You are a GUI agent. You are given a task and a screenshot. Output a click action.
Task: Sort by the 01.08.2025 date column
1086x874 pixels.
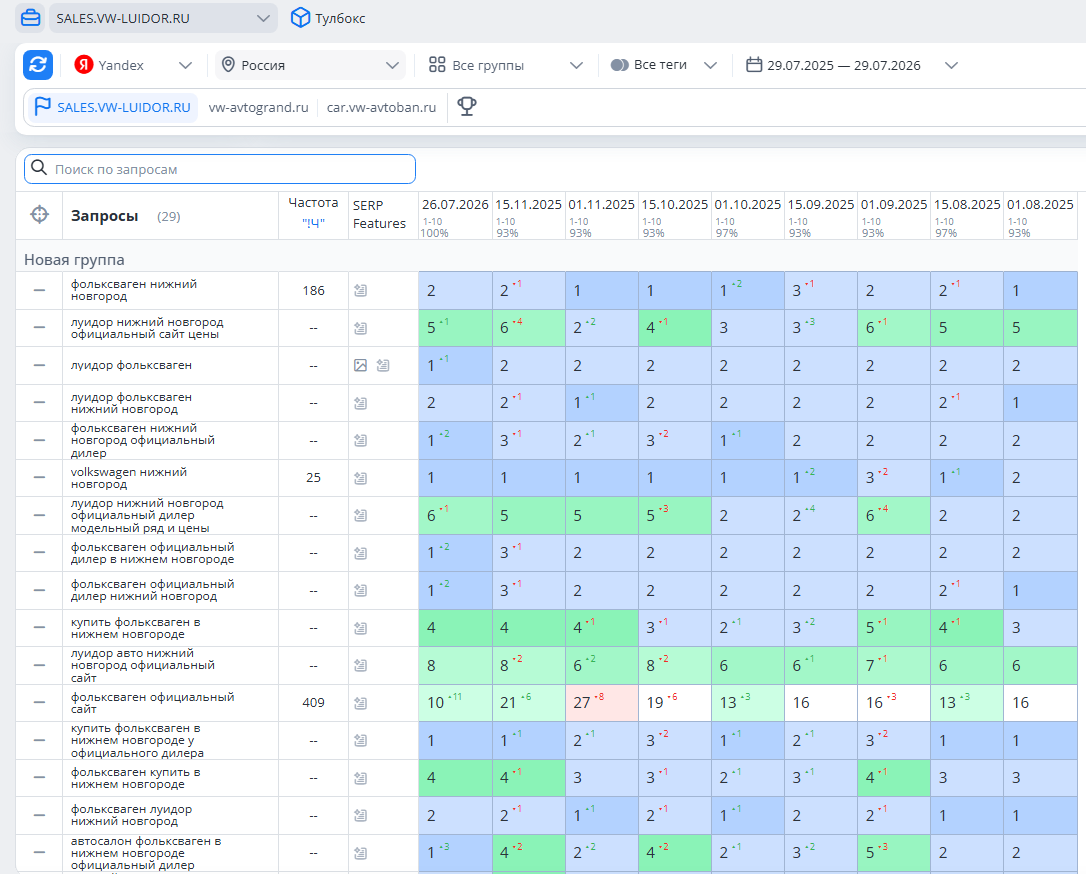(x=1040, y=205)
